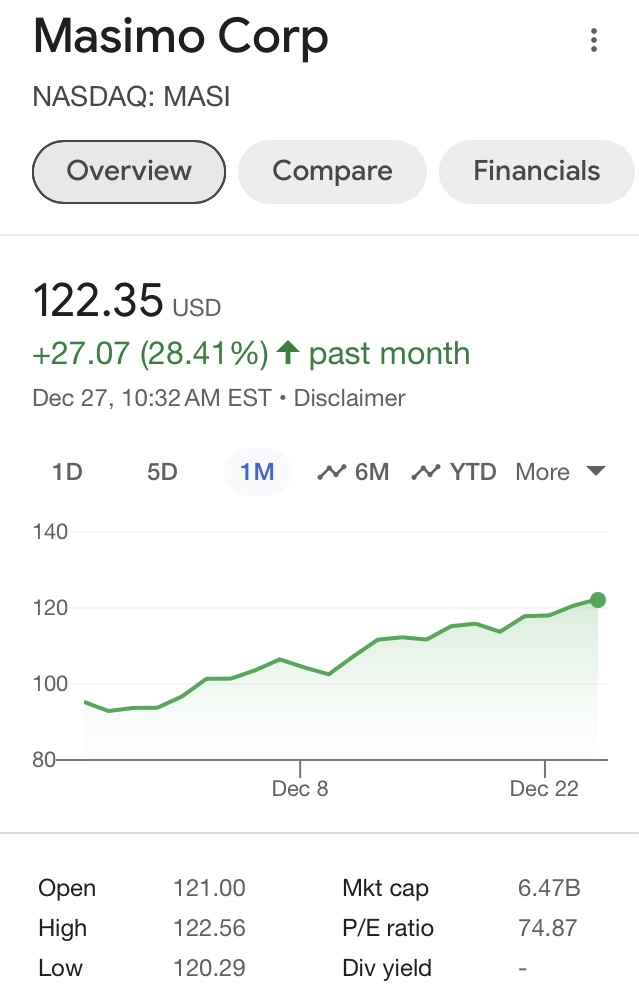Click the green up arrow icon

tap(288, 353)
